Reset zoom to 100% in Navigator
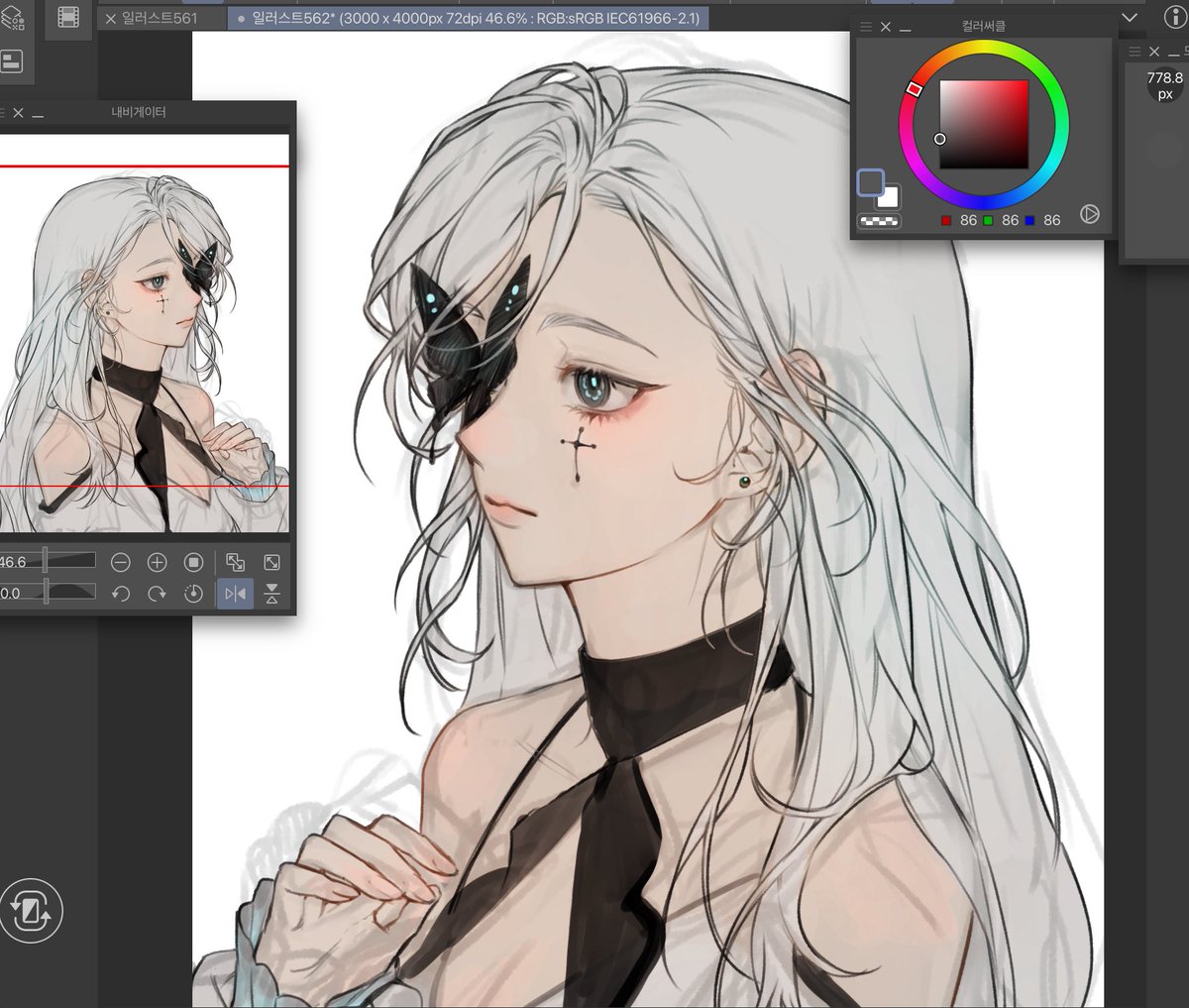The width and height of the screenshot is (1189, 1008). (193, 563)
